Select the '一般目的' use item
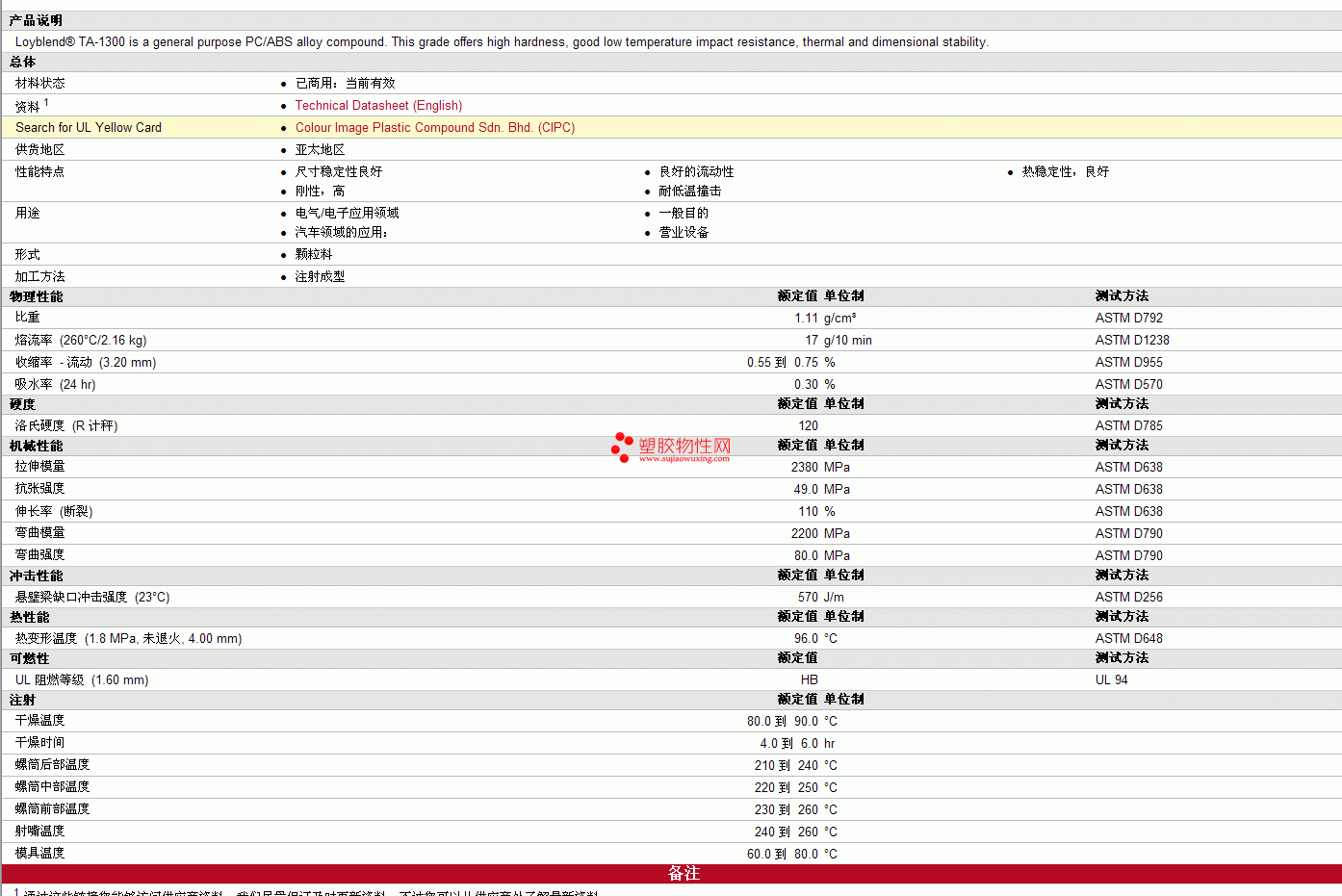This screenshot has height=896, width=1342. click(684, 214)
